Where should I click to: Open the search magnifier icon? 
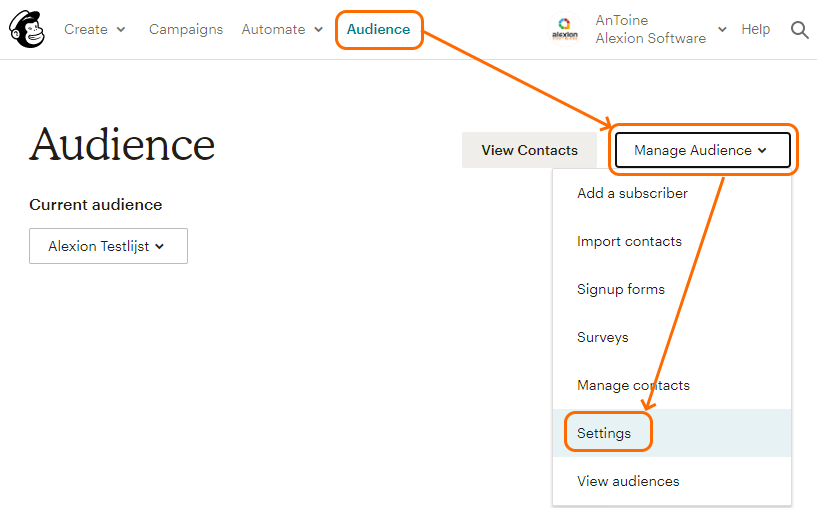[x=799, y=30]
